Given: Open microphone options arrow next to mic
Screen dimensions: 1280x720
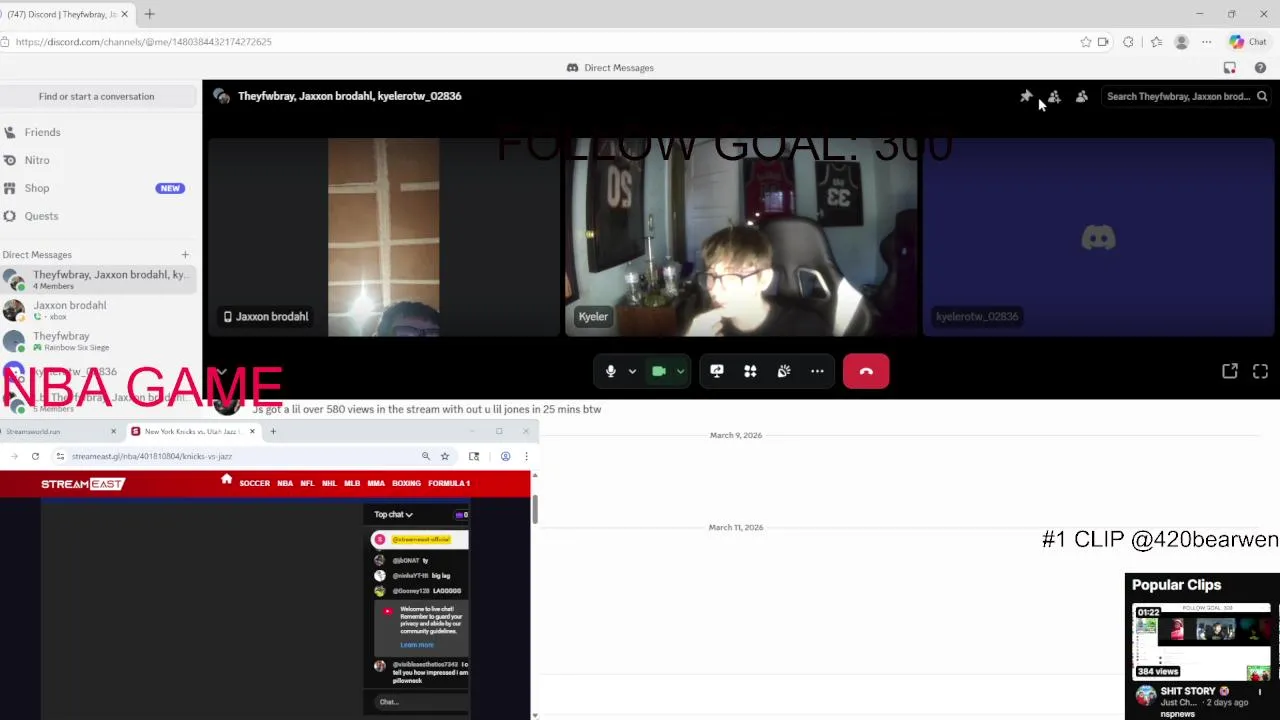Looking at the screenshot, I should [632, 371].
